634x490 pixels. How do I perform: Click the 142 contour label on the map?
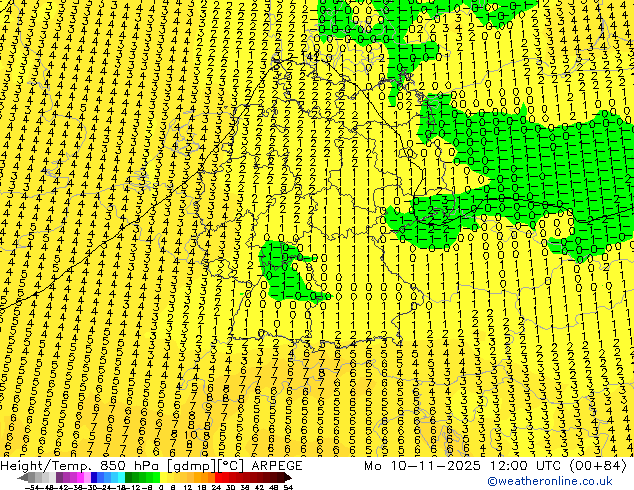click(311, 57)
